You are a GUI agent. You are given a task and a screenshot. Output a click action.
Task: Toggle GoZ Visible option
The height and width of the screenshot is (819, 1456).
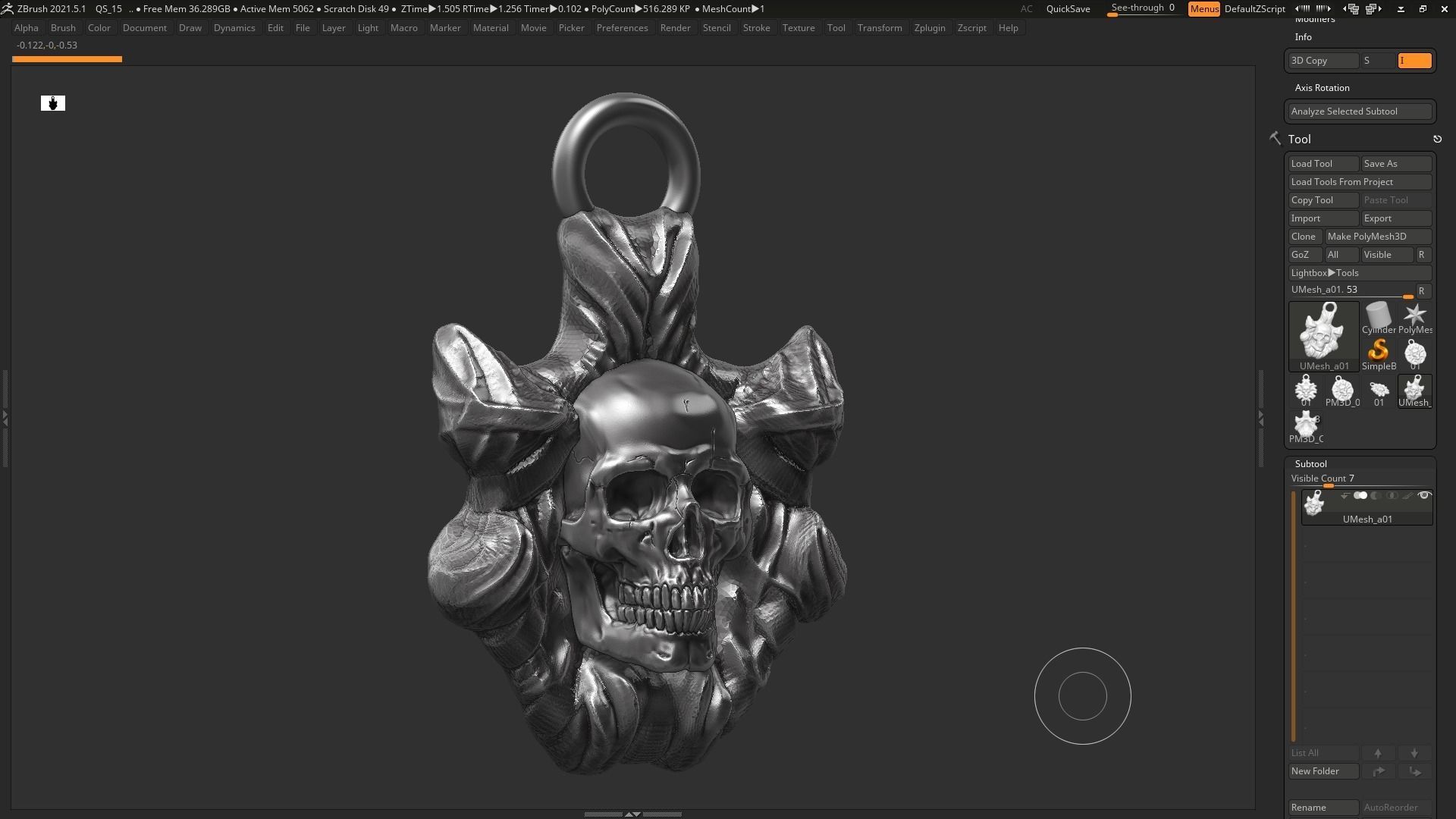point(1387,255)
